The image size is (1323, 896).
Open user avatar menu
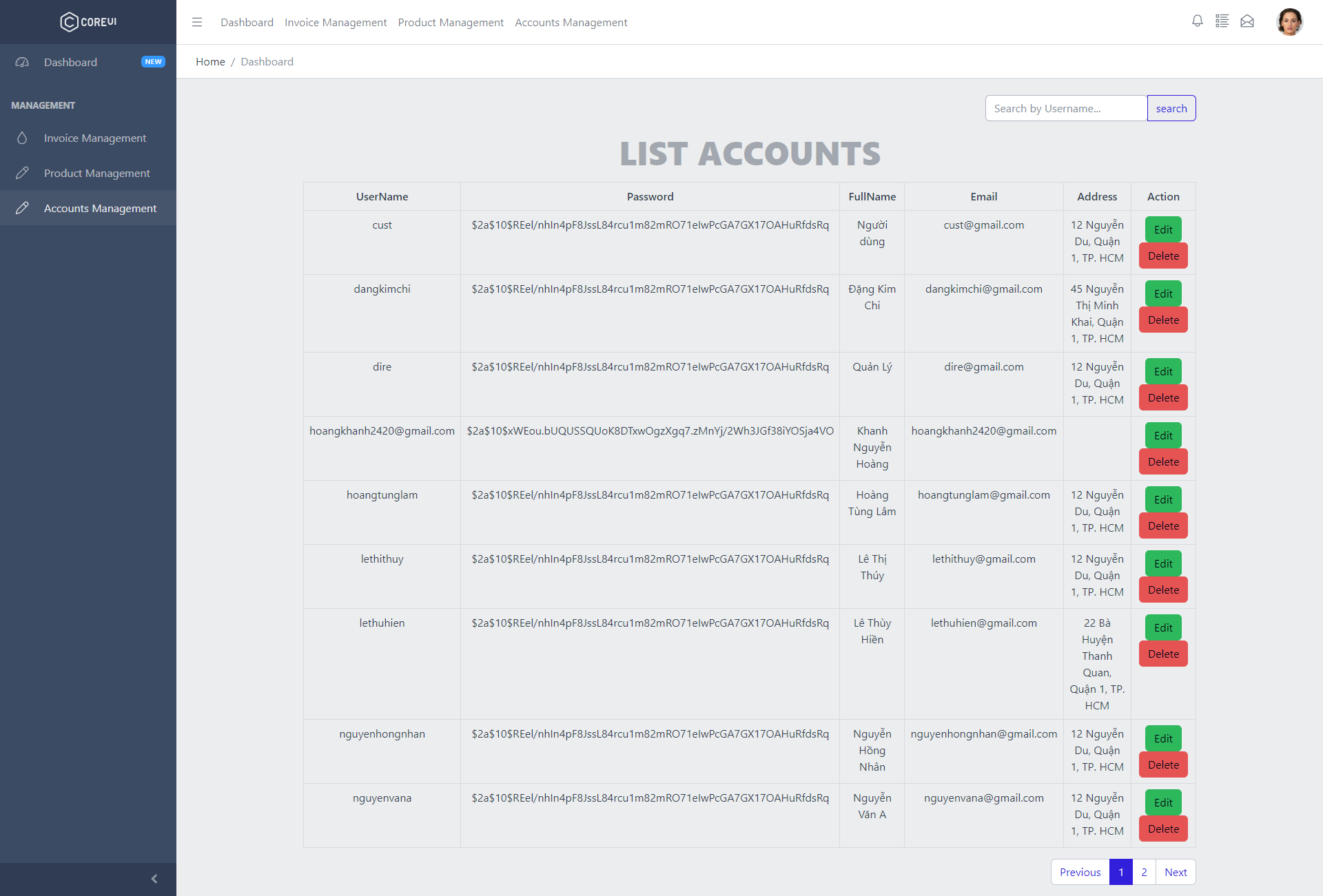click(1289, 22)
